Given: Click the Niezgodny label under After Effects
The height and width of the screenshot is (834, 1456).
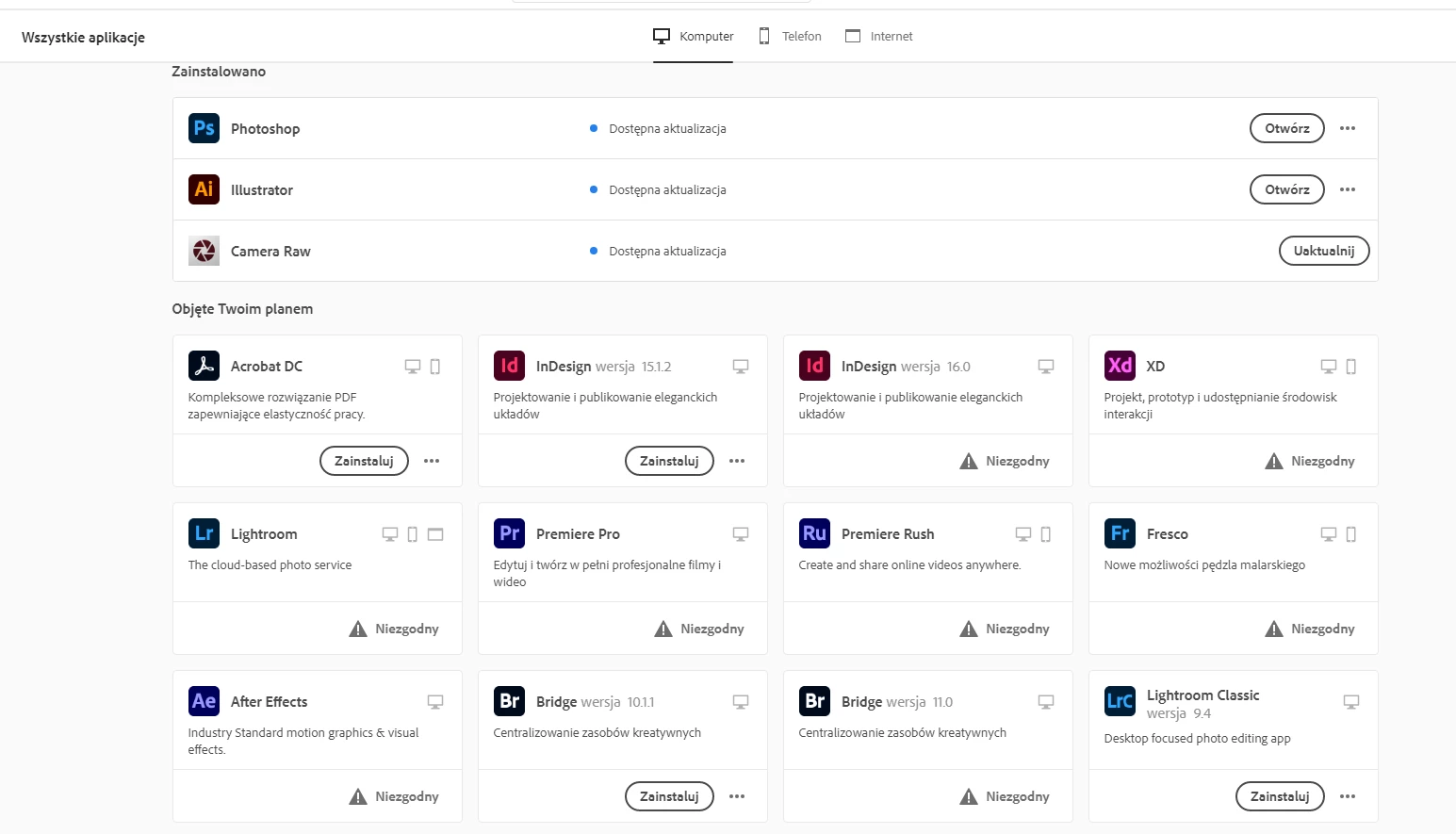Looking at the screenshot, I should tap(407, 796).
